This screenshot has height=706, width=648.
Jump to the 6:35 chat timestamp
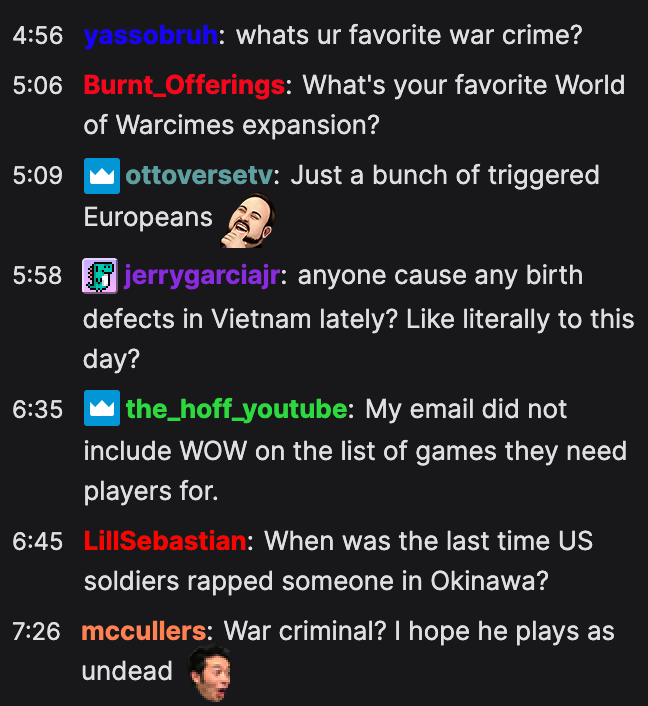pos(38,410)
